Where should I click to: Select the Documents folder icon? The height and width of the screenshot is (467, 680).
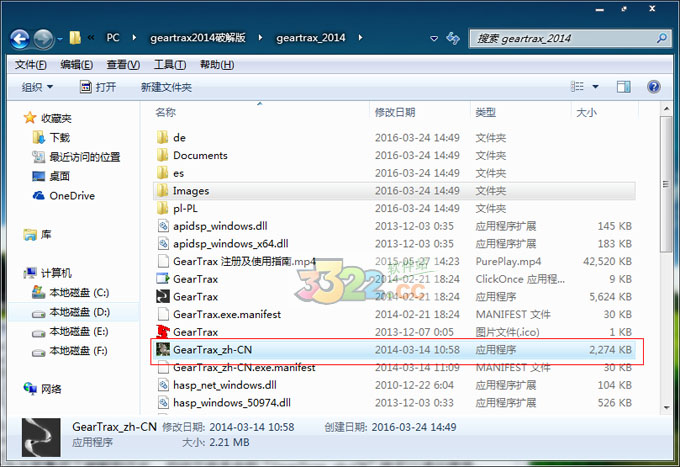click(163, 155)
